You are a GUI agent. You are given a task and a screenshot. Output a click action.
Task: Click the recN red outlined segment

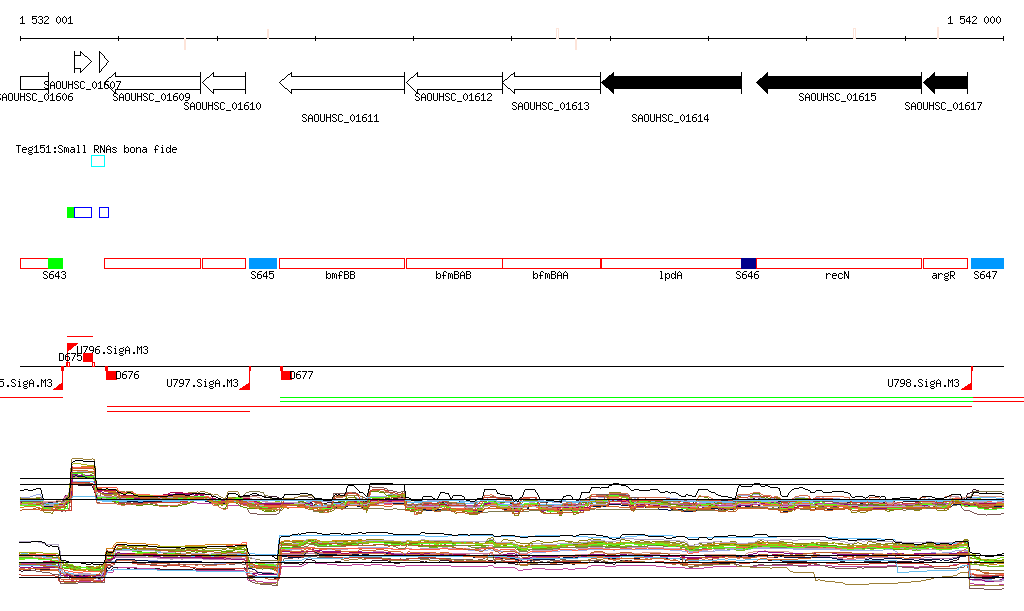click(839, 264)
